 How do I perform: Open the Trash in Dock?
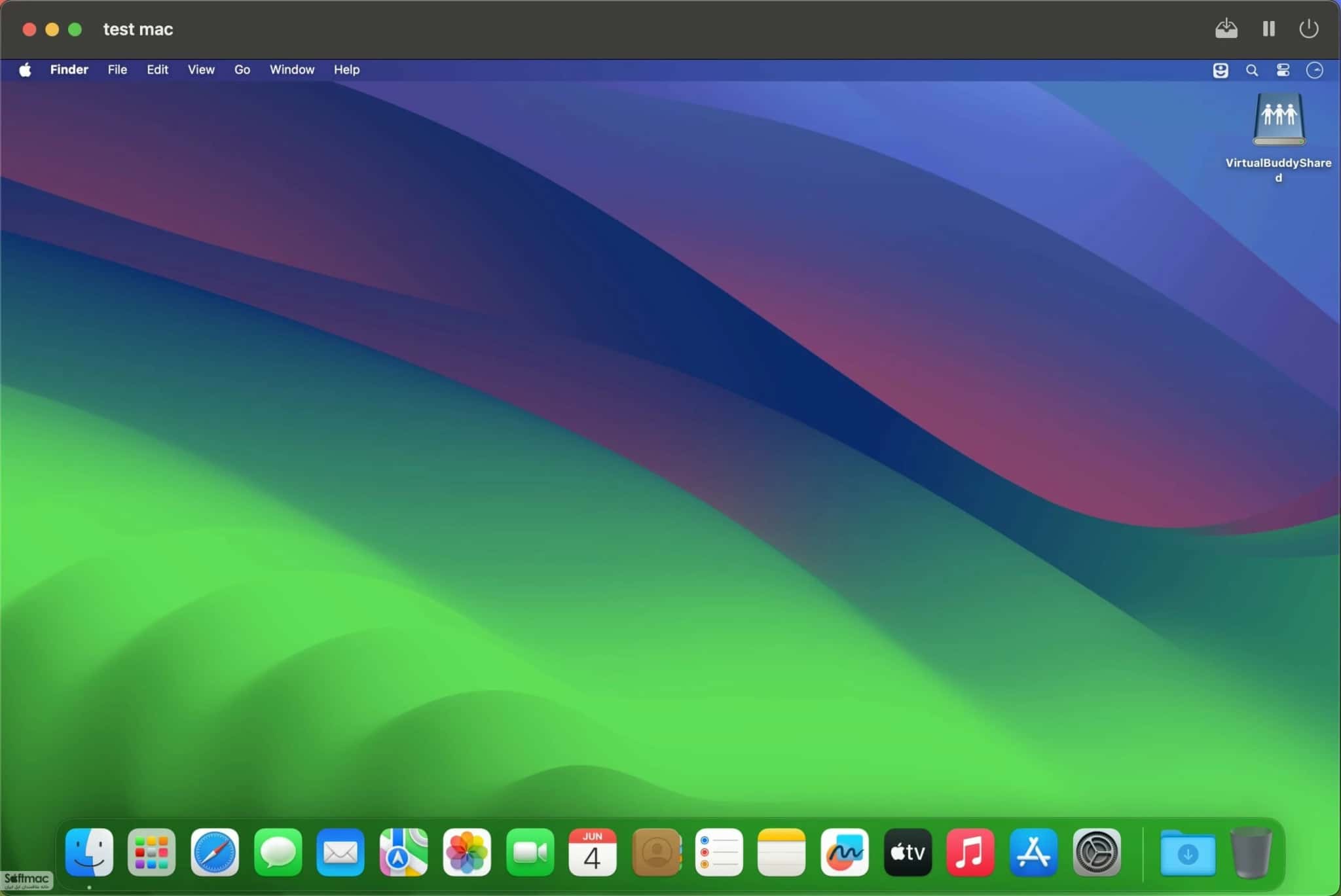[1251, 852]
